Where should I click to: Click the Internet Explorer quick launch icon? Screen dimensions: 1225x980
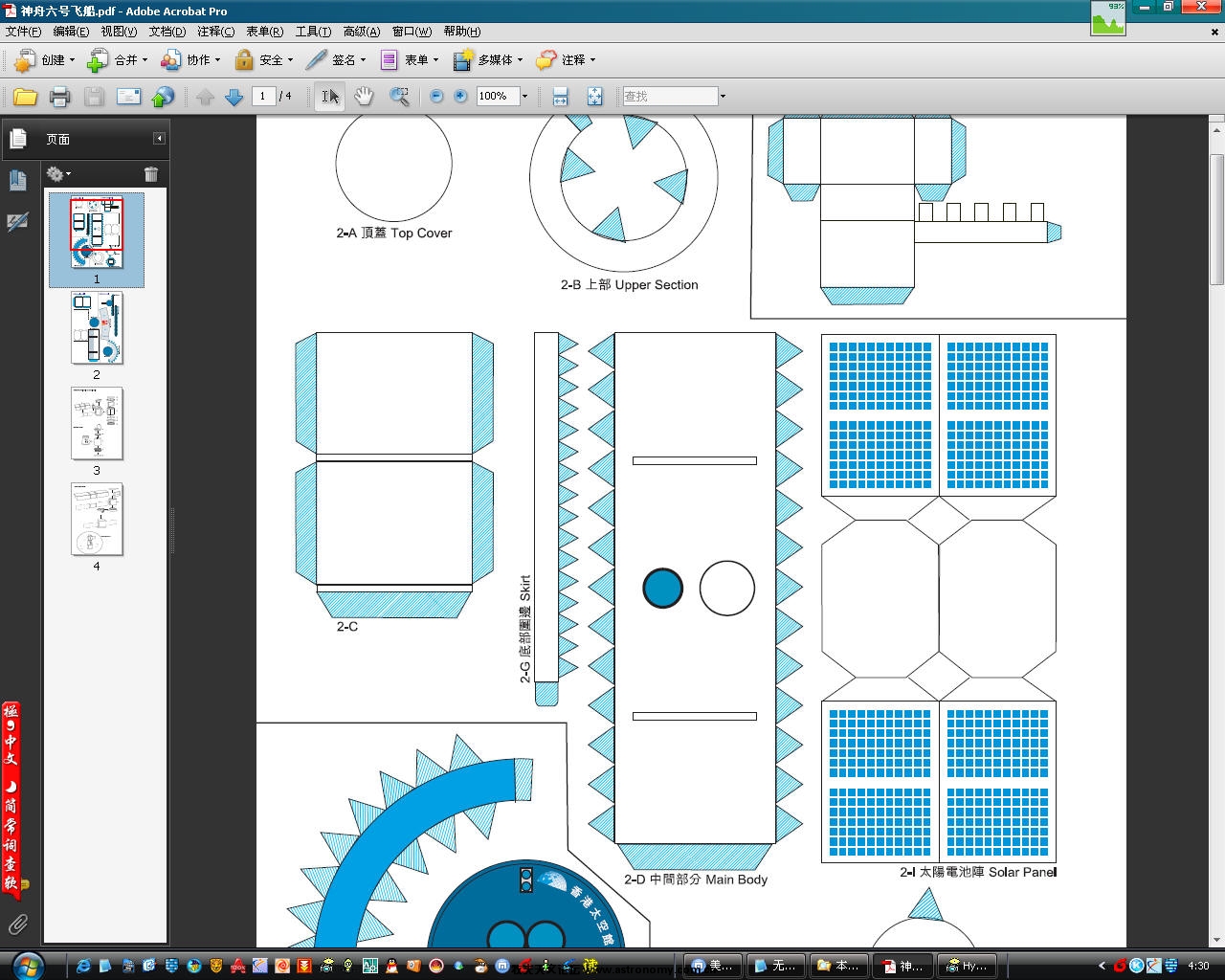84,966
